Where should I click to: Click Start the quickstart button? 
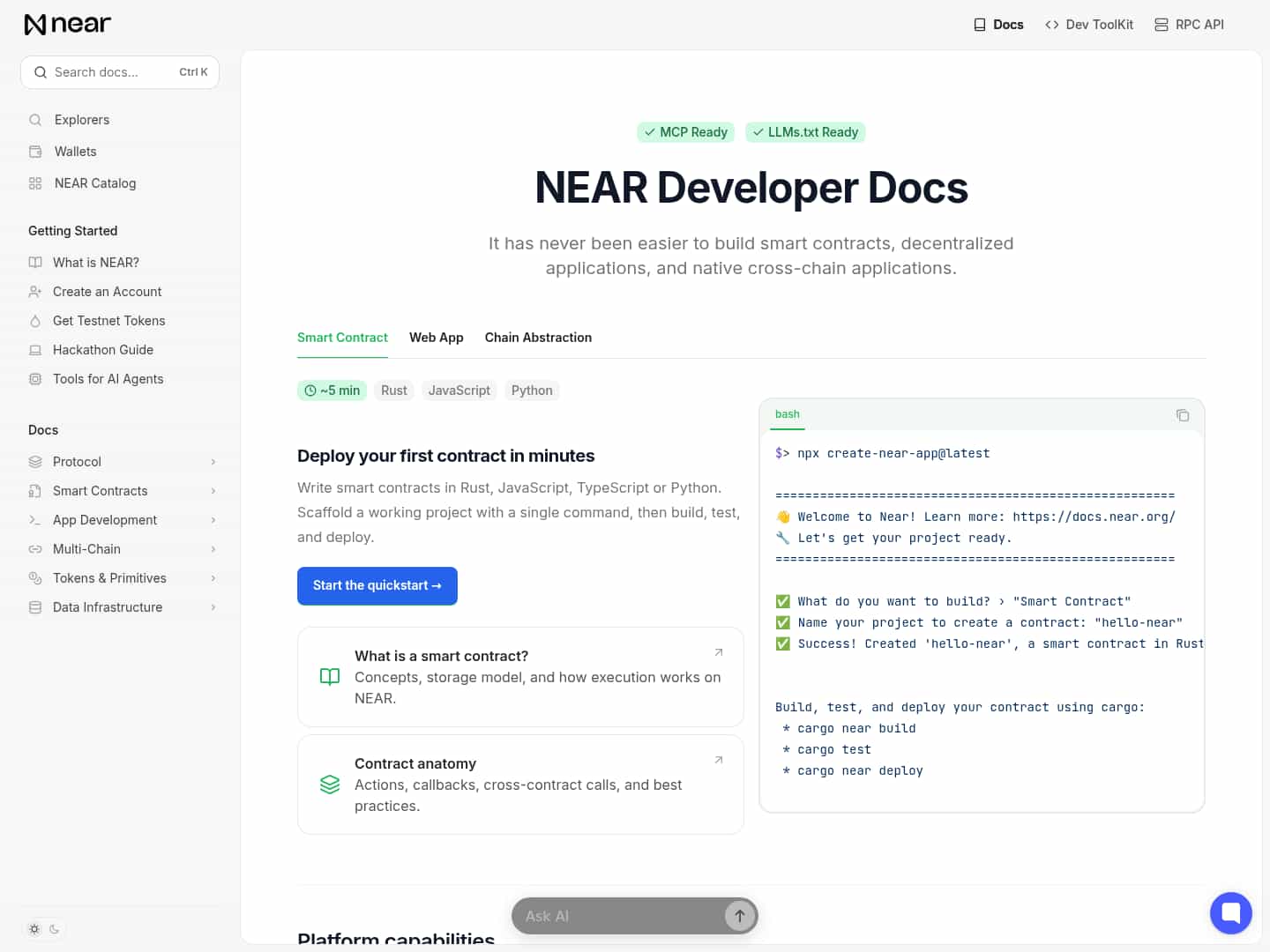(377, 586)
